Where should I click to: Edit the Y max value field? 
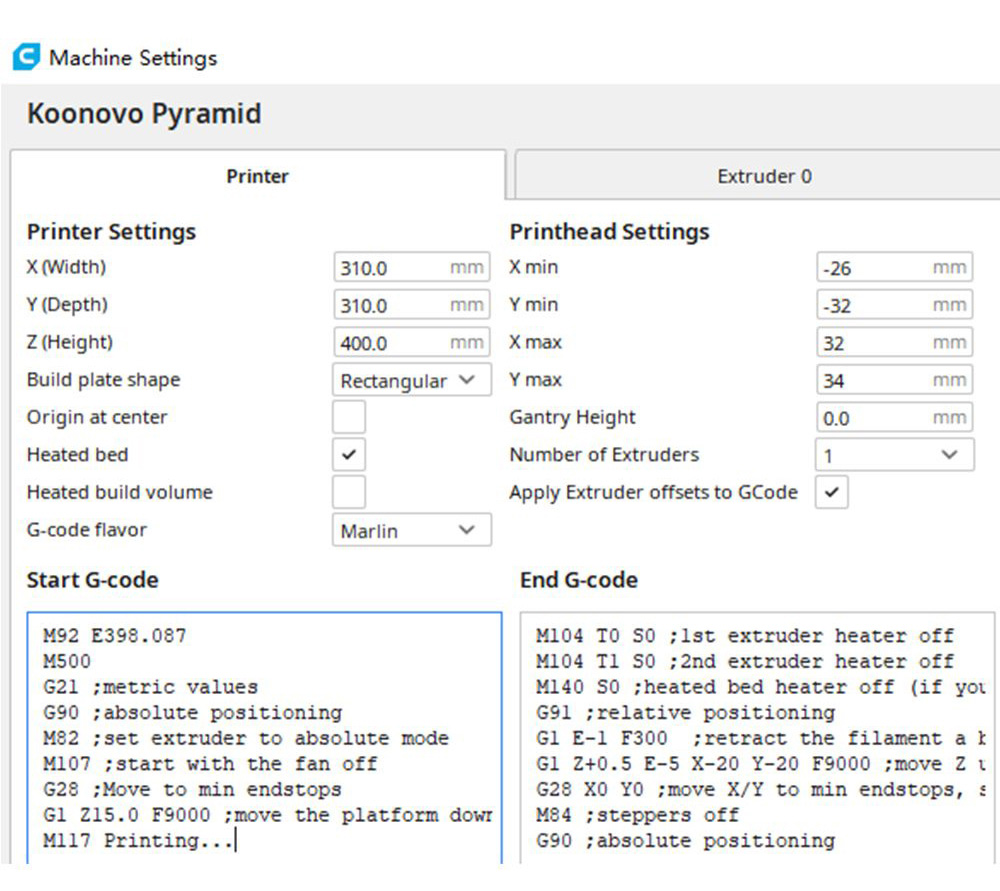pyautogui.click(x=875, y=380)
